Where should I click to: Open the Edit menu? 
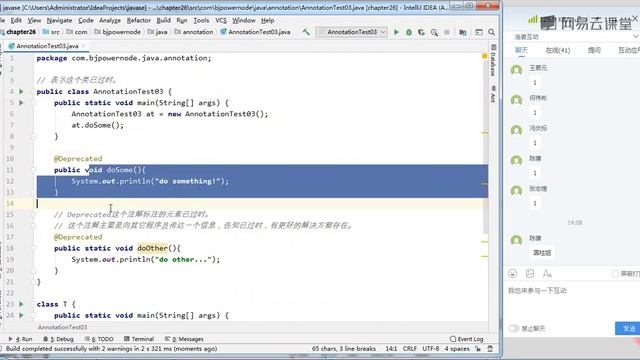pos(16,20)
